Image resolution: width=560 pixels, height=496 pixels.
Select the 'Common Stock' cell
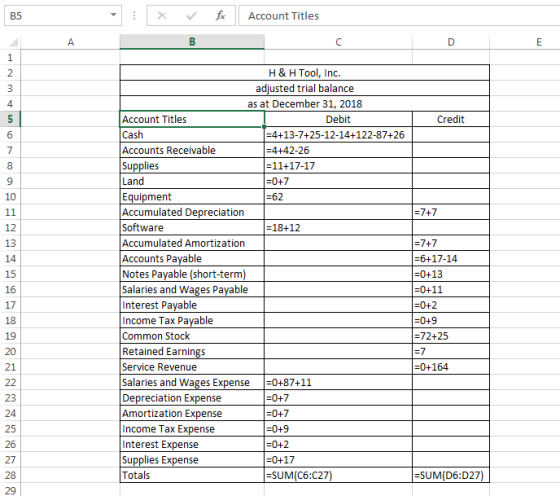click(x=192, y=336)
